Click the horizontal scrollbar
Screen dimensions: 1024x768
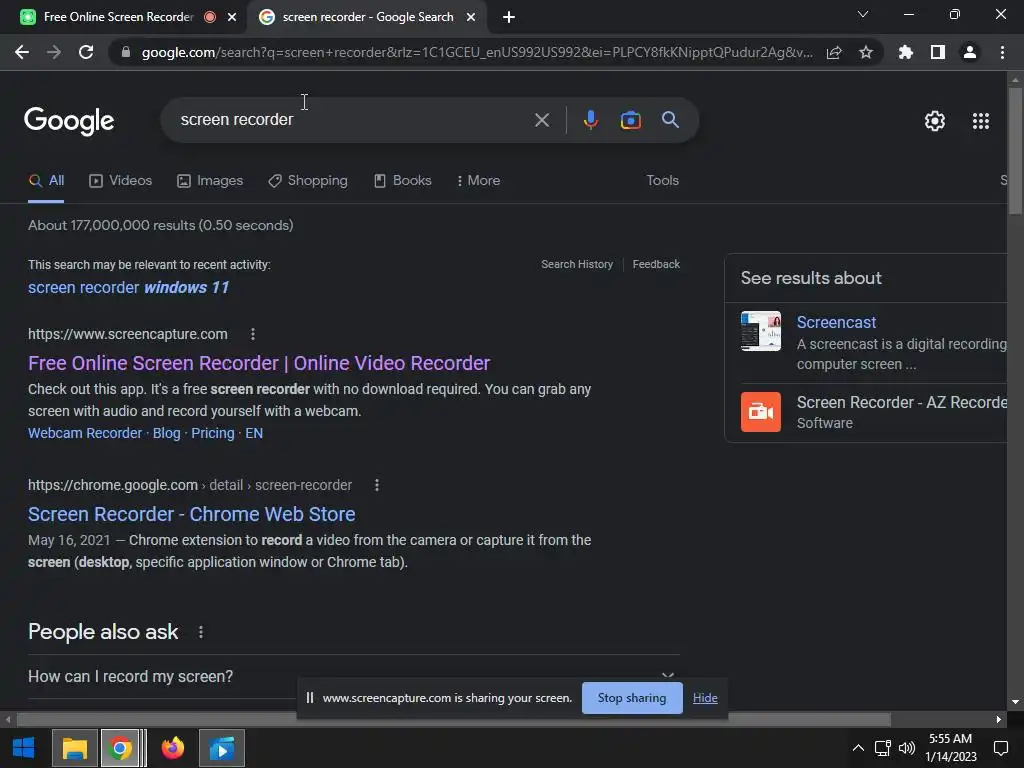(453, 720)
